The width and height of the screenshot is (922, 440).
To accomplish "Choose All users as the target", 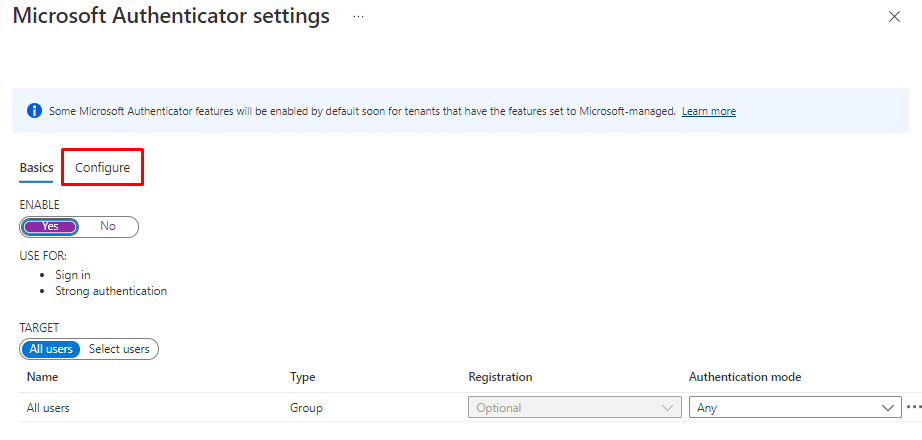I will point(50,349).
